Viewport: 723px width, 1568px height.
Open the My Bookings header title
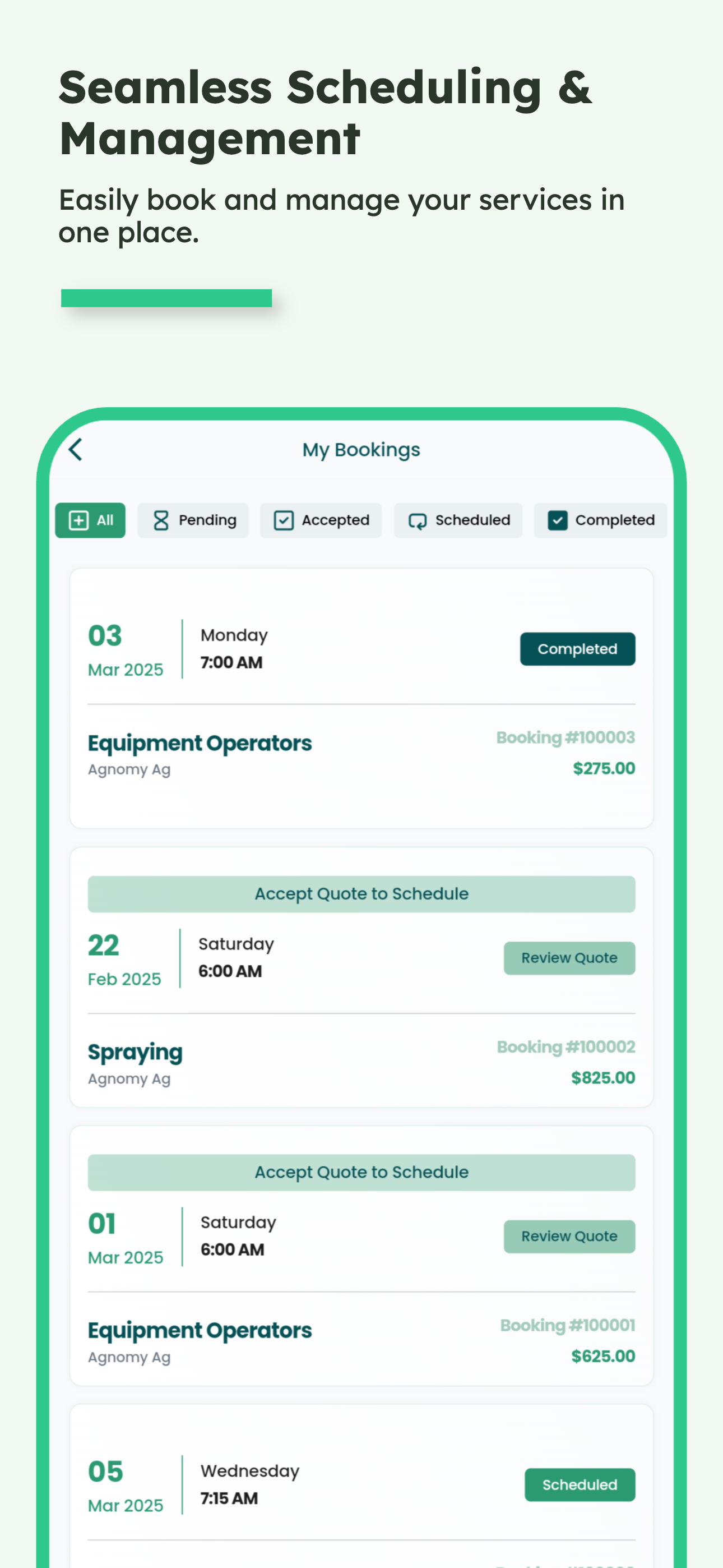pyautogui.click(x=361, y=450)
